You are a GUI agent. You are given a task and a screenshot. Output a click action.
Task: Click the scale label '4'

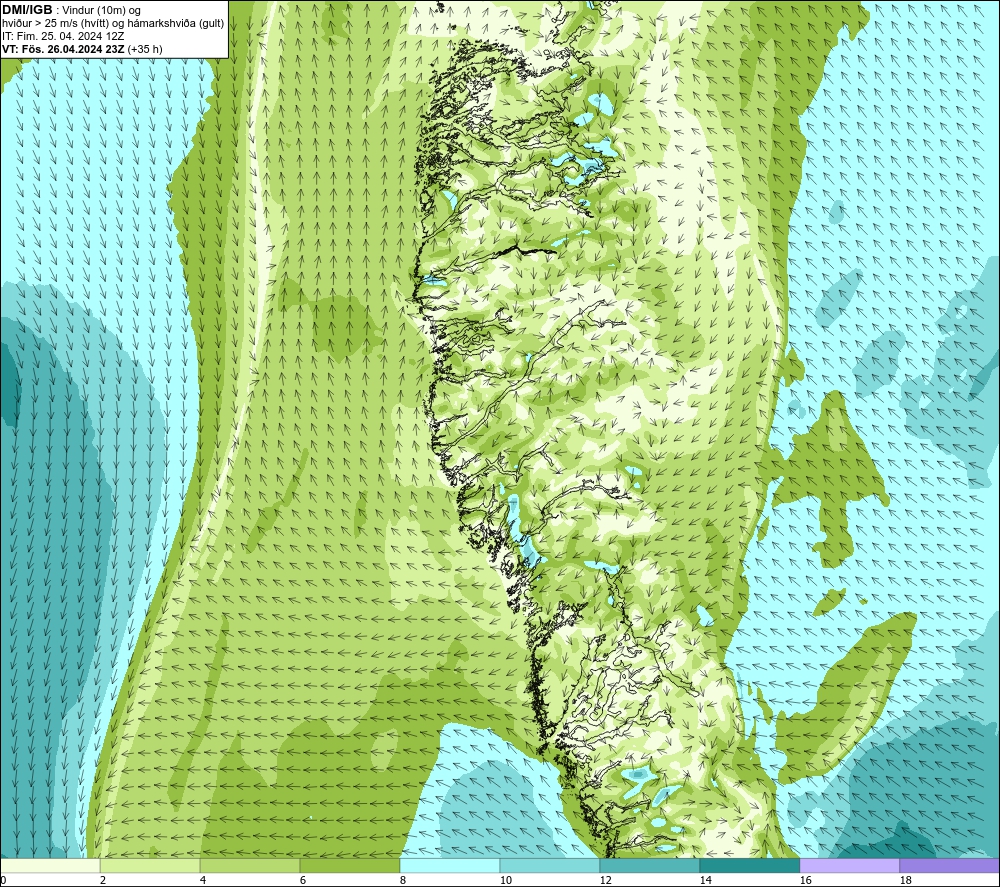203,881
